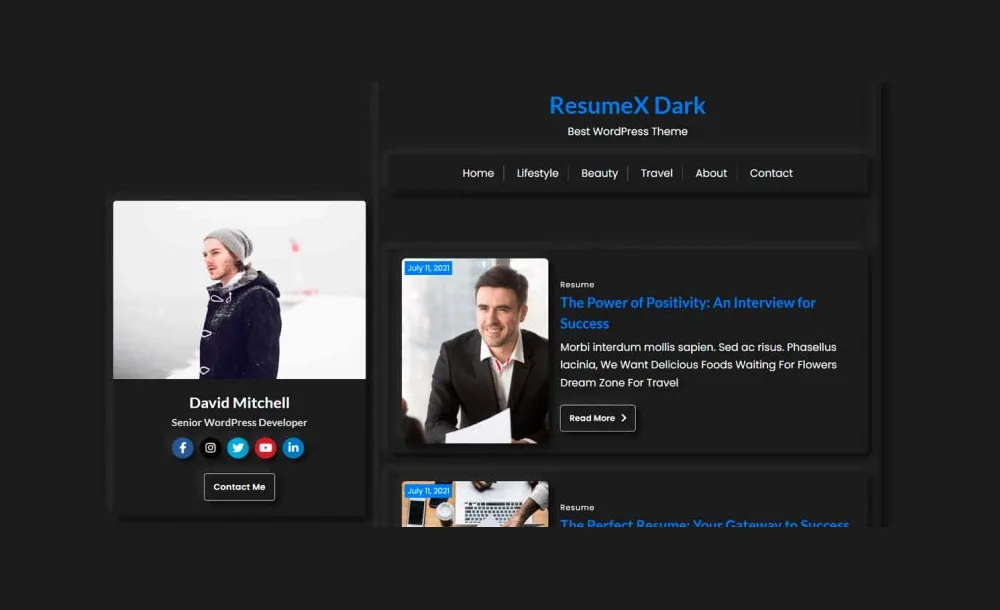Screen dimensions: 1000x610
Task: Open the laptop desk thumbnail image
Action: [475, 504]
